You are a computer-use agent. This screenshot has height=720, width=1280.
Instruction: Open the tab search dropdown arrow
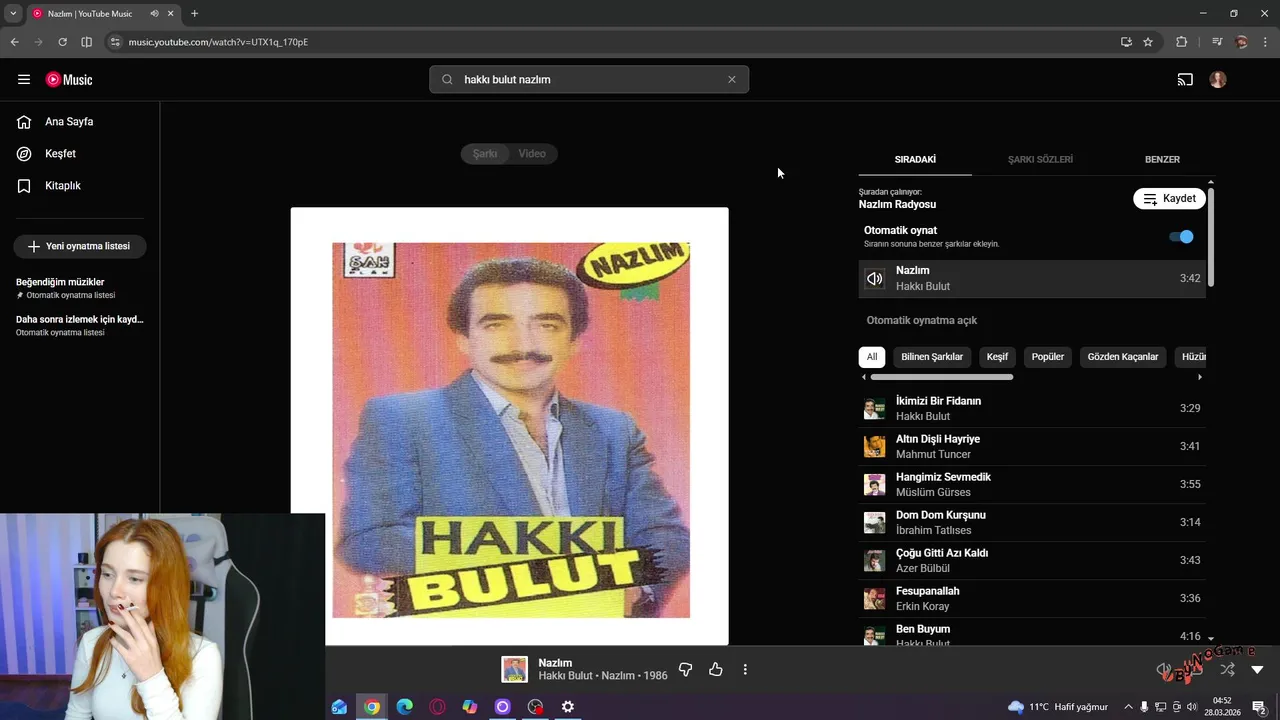[x=13, y=14]
